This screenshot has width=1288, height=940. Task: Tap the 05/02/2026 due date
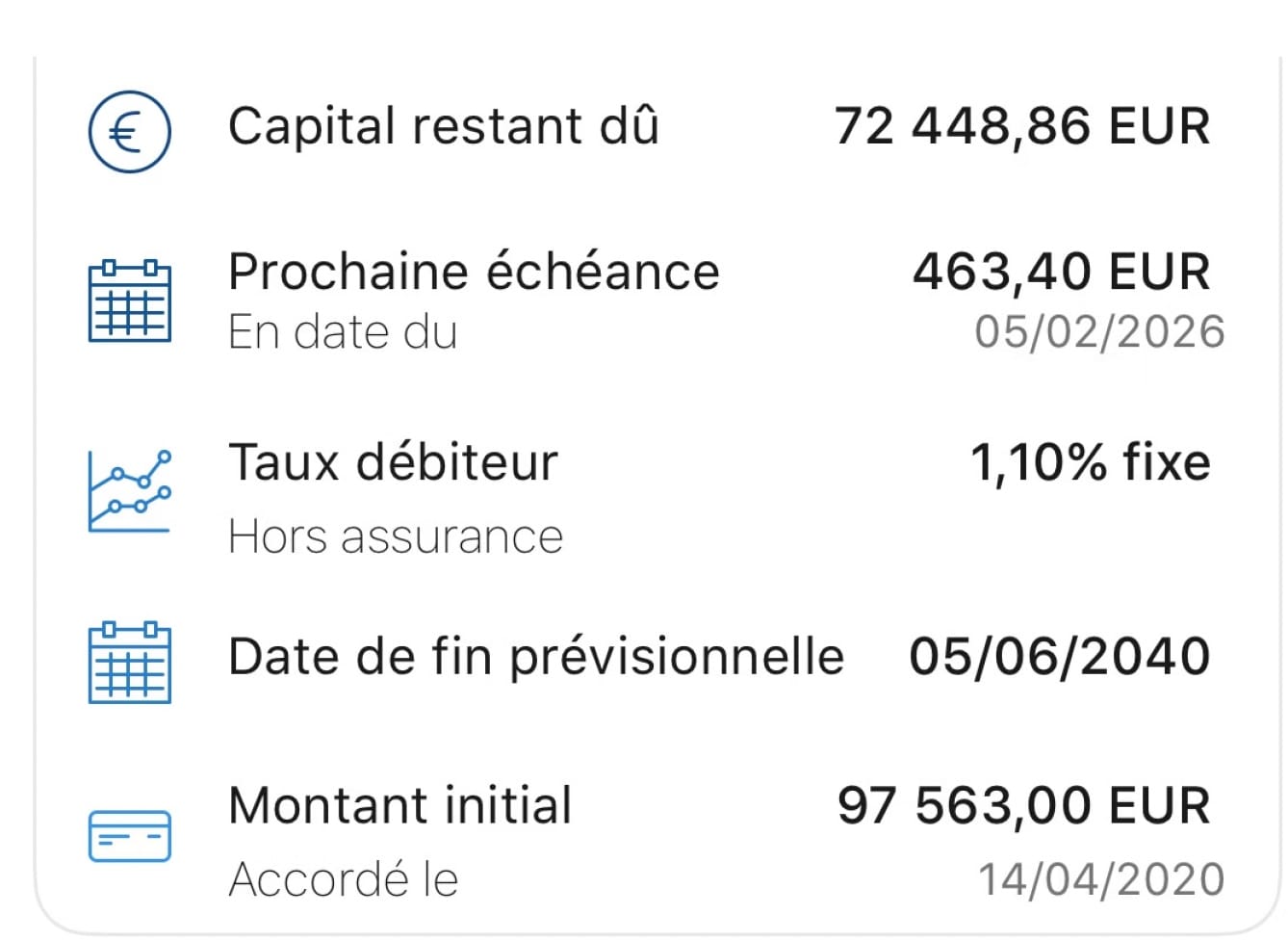tap(1099, 332)
